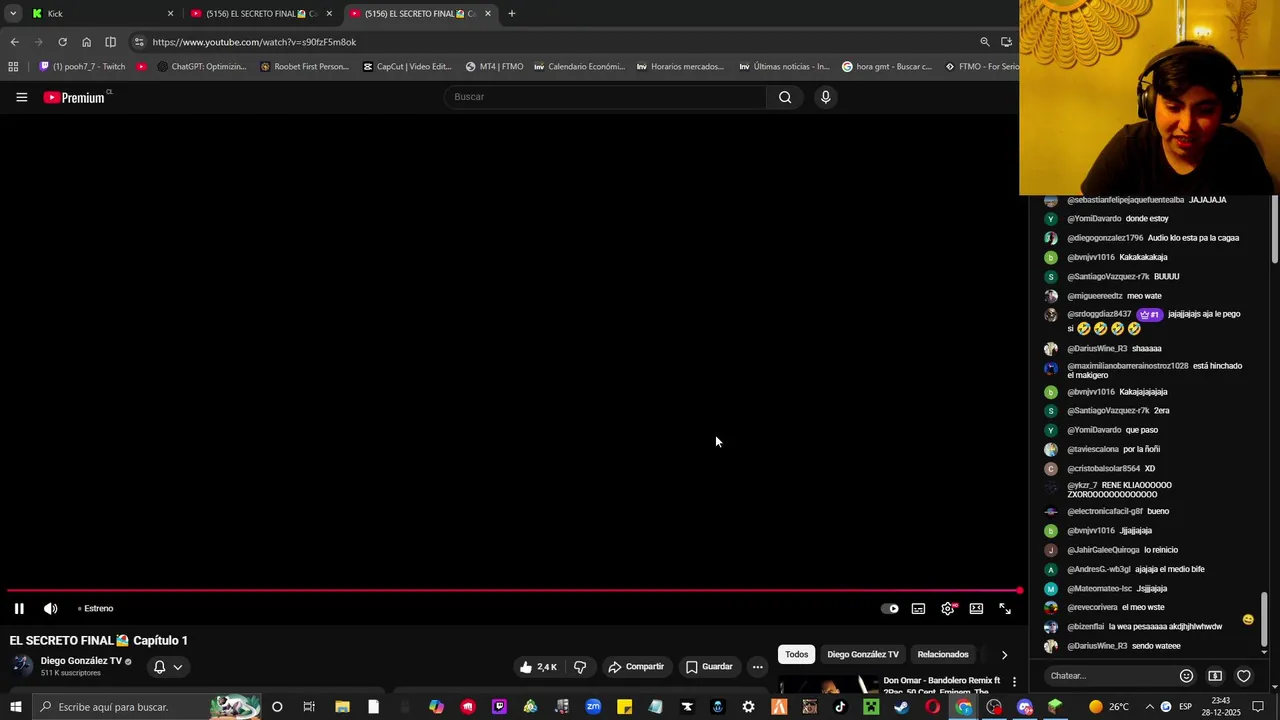Open Task View on the taskbar
Screen dimensions: 1280x720
(x=309, y=707)
